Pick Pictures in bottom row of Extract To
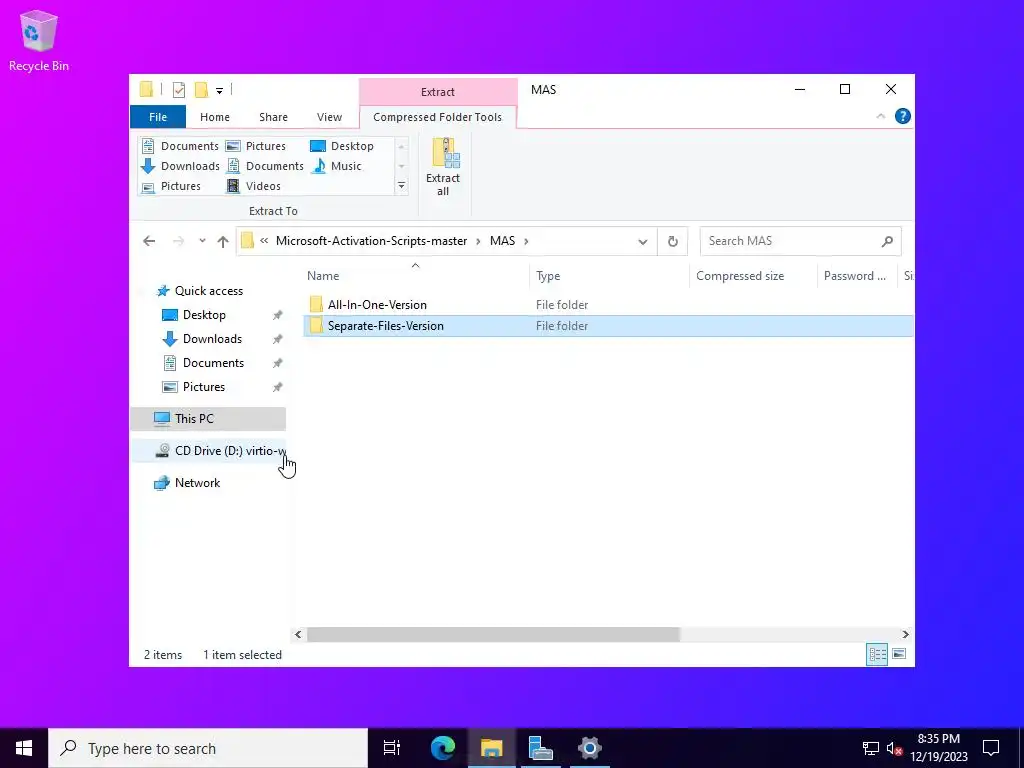Image resolution: width=1024 pixels, height=768 pixels. 171,186
